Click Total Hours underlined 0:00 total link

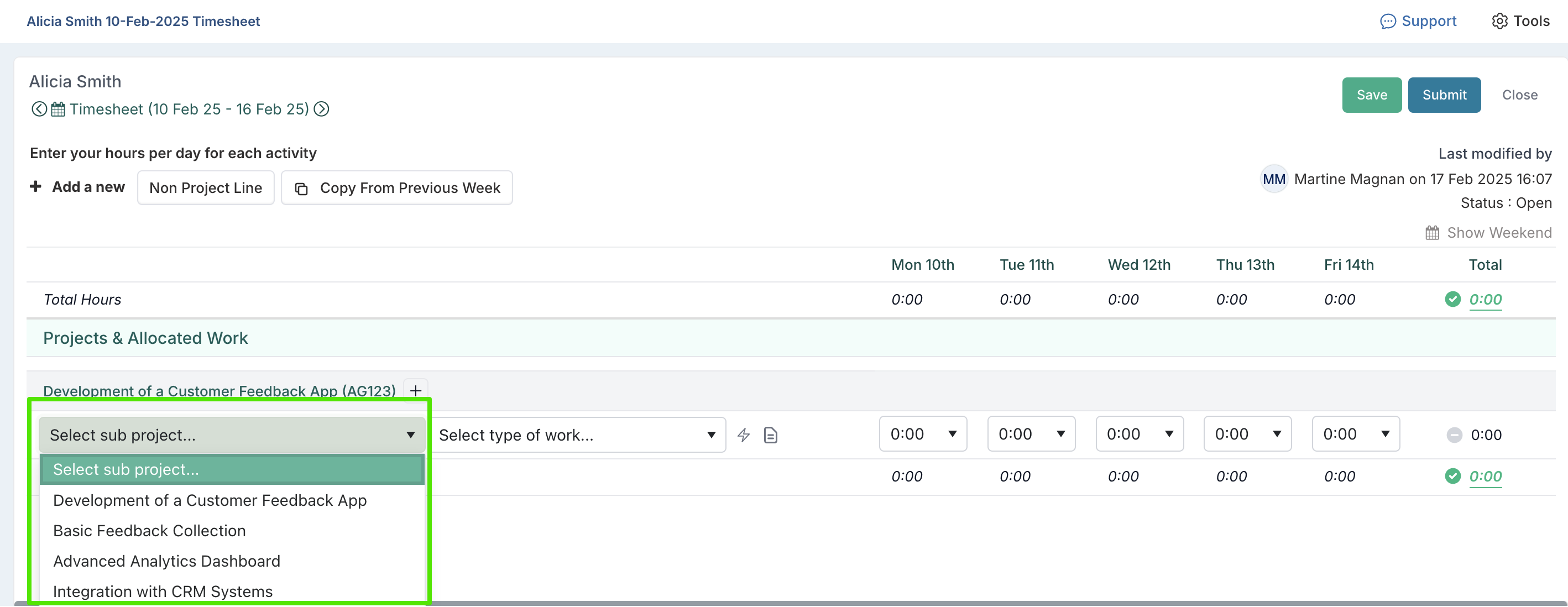[1485, 299]
